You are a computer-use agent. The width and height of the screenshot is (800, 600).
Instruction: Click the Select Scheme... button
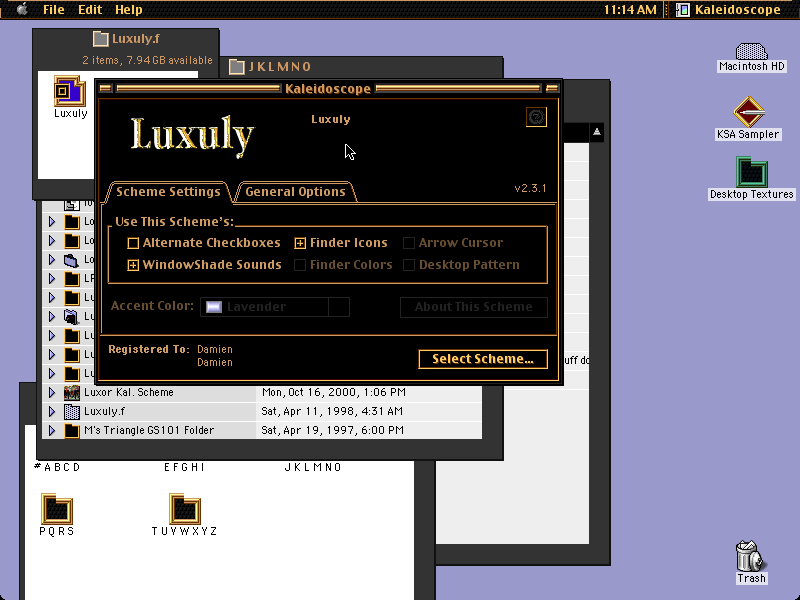coord(483,359)
